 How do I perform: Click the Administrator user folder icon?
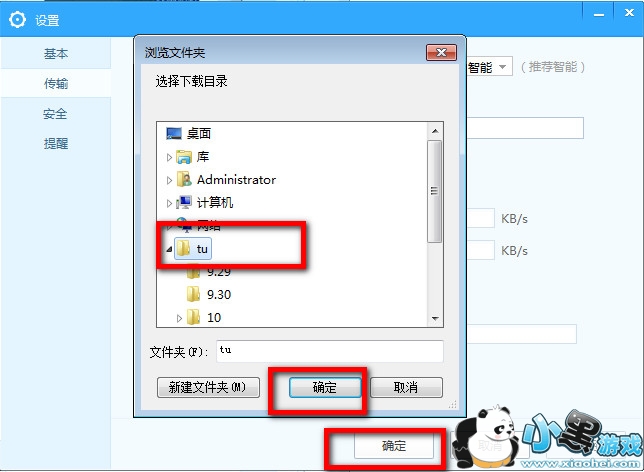coord(184,180)
